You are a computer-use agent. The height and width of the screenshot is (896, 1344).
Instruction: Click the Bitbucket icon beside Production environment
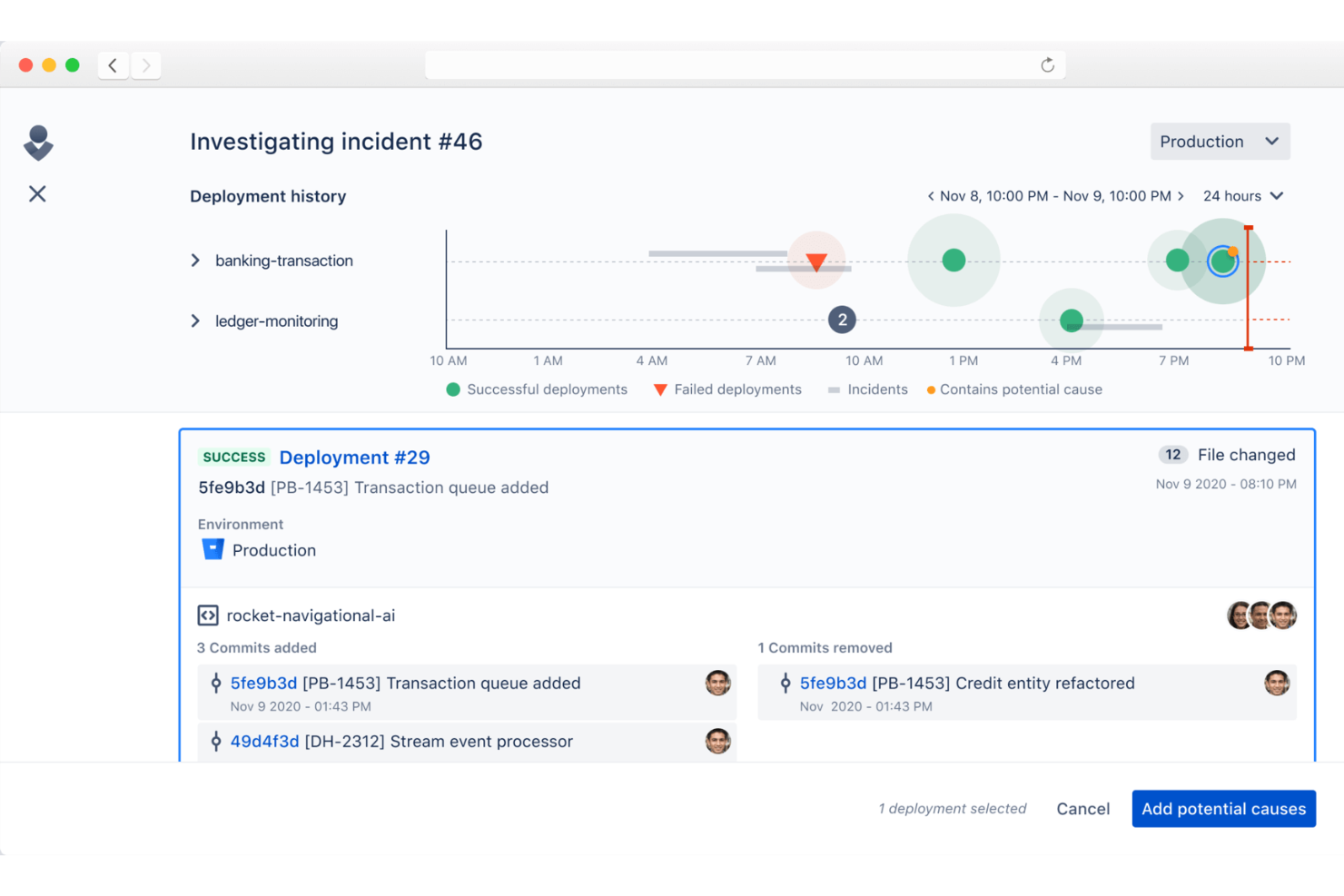[x=212, y=548]
